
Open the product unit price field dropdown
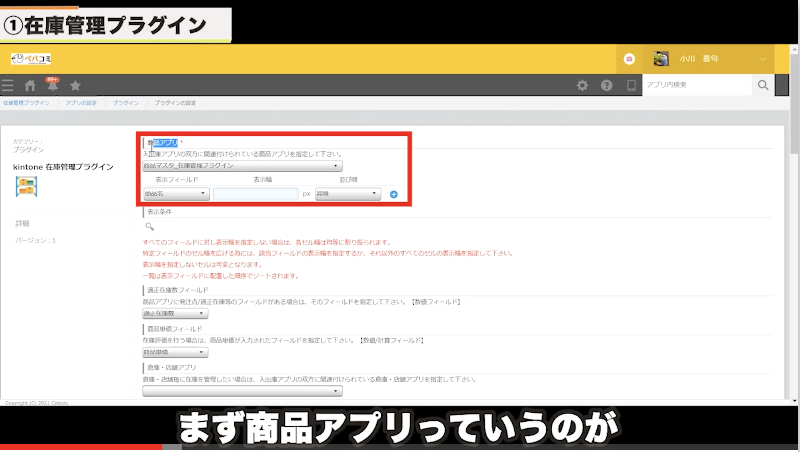pyautogui.click(x=173, y=353)
